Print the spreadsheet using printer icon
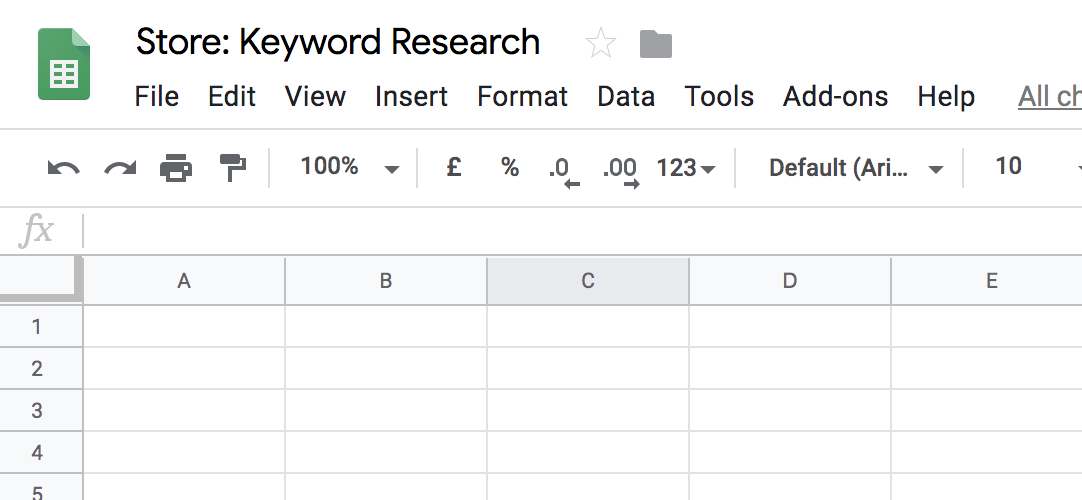The height and width of the screenshot is (500, 1082). click(x=177, y=168)
